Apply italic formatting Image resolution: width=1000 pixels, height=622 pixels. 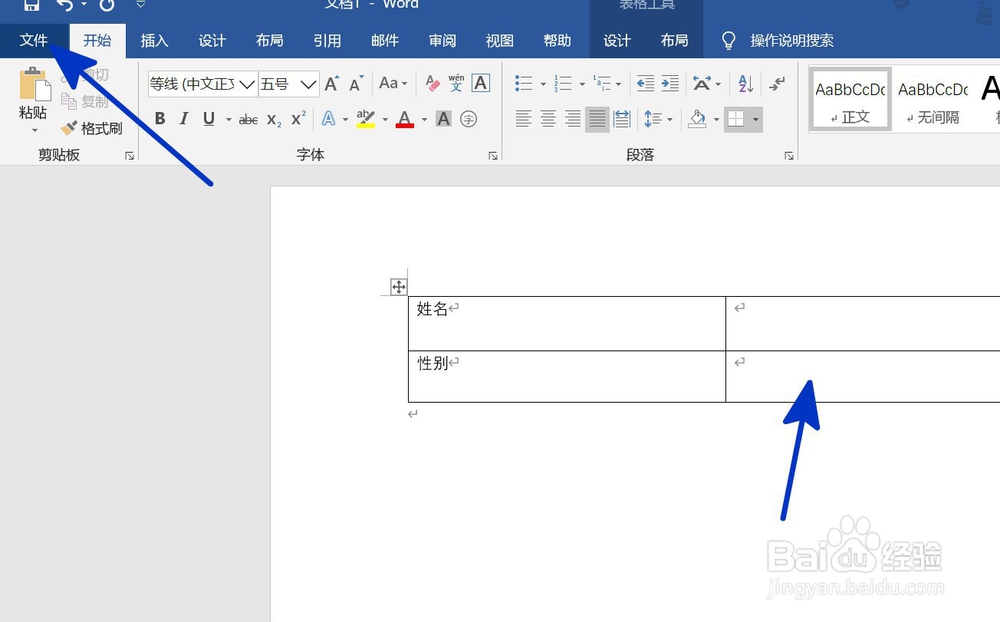184,119
